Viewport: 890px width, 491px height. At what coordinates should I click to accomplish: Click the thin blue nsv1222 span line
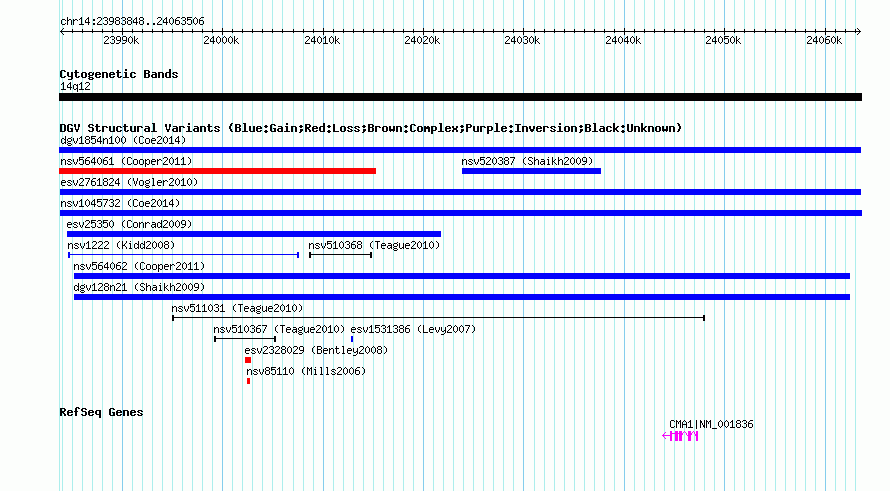[x=183, y=255]
